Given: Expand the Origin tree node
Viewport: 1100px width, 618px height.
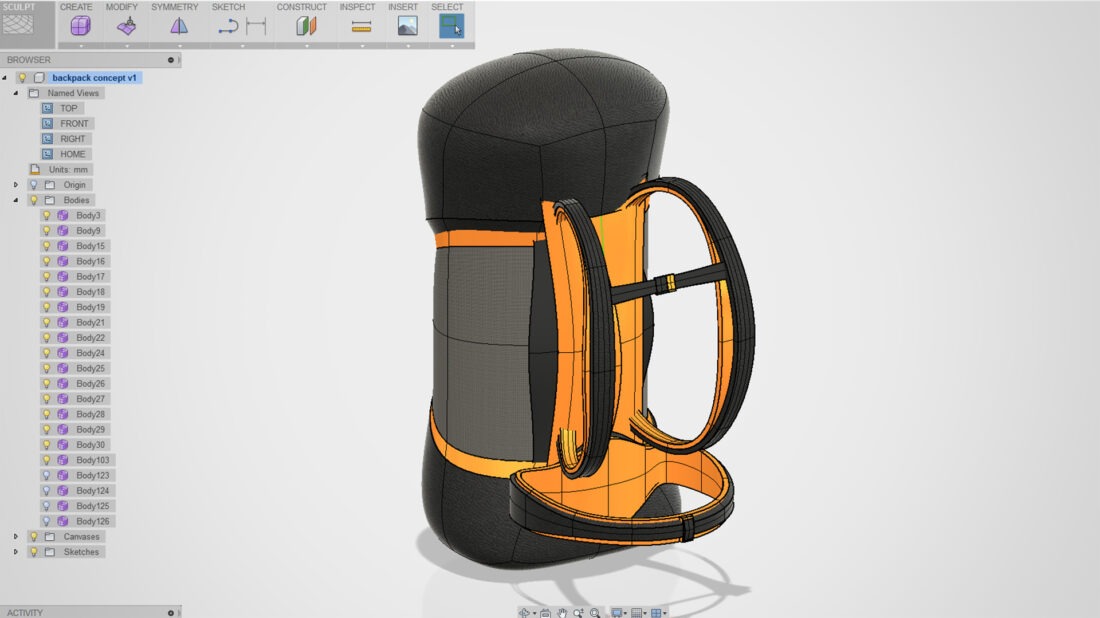Looking at the screenshot, I should pyautogui.click(x=15, y=184).
